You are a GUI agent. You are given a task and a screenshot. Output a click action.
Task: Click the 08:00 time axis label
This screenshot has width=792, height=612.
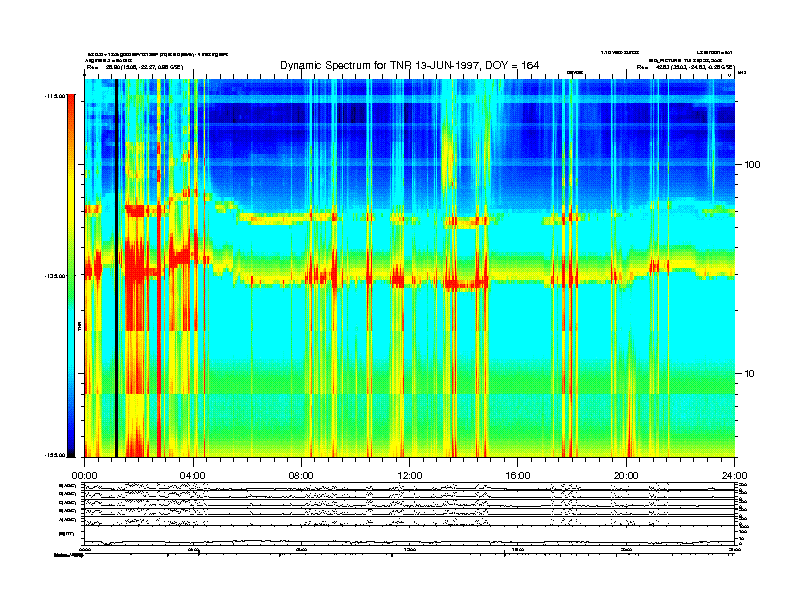click(301, 476)
